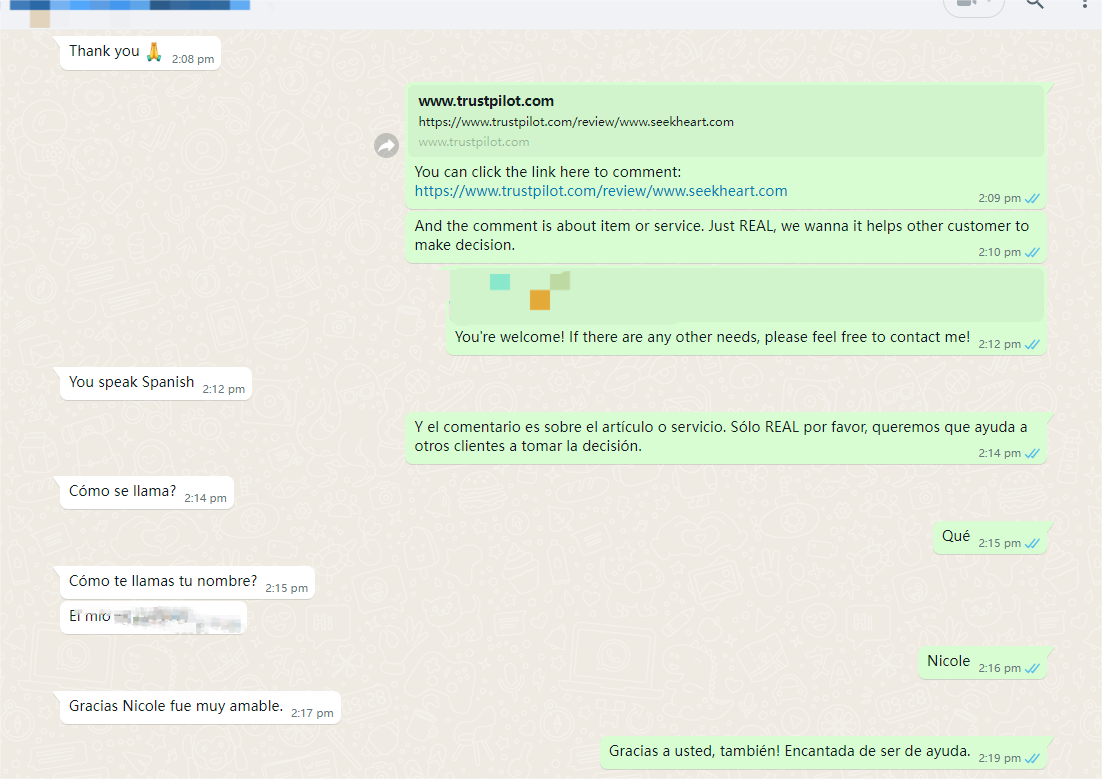The height and width of the screenshot is (779, 1102).
Task: Click the "Gracias Nicole fue muy amable" message
Action: (x=176, y=706)
